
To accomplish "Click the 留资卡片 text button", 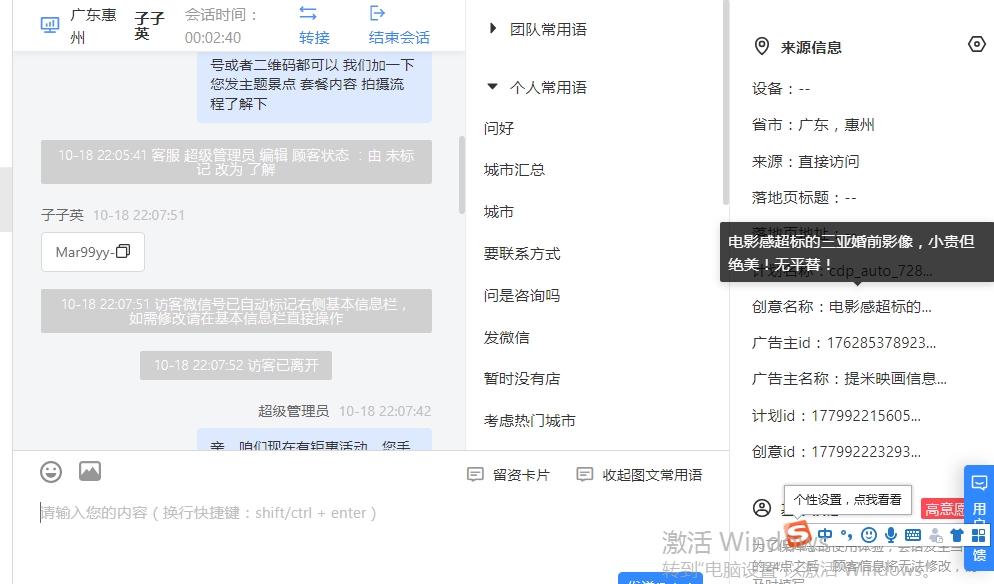I will tap(521, 475).
